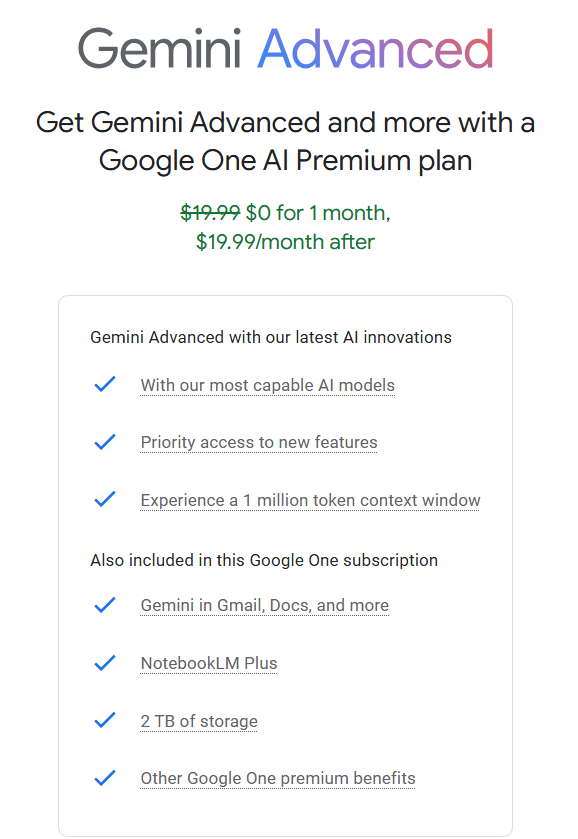Screen dimensions: 578x839
Task: Click the Google One AI Premium plan heading
Action: [x=288, y=141]
